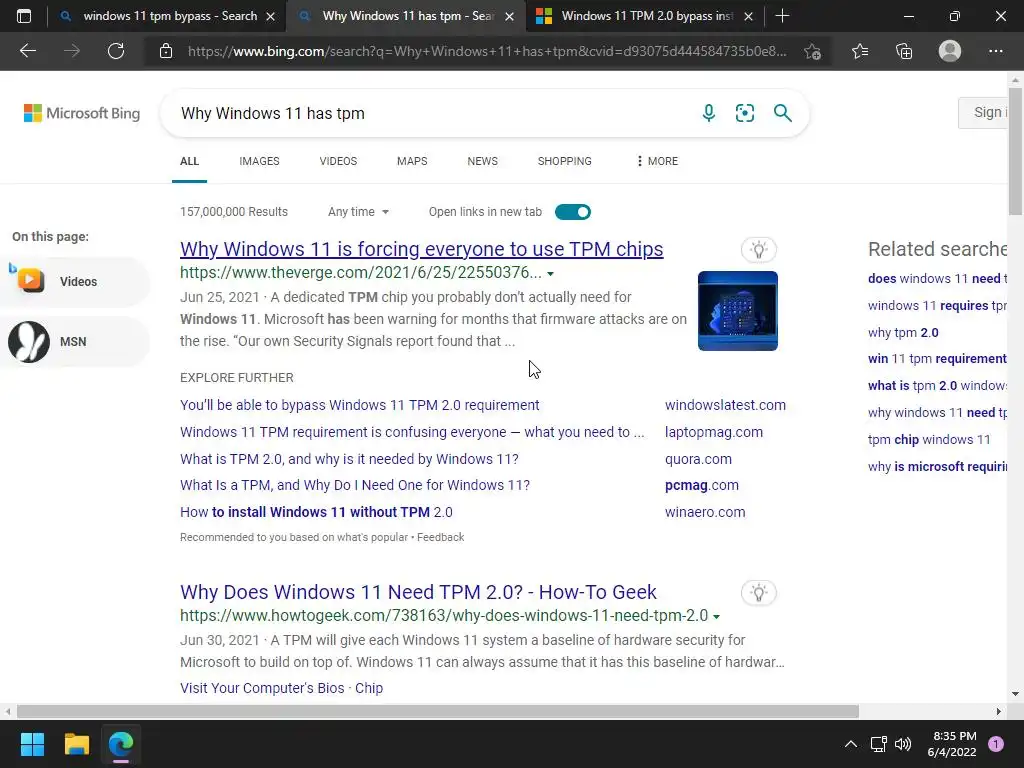Open the pcmag.com source link
The width and height of the screenshot is (1024, 768).
[702, 485]
